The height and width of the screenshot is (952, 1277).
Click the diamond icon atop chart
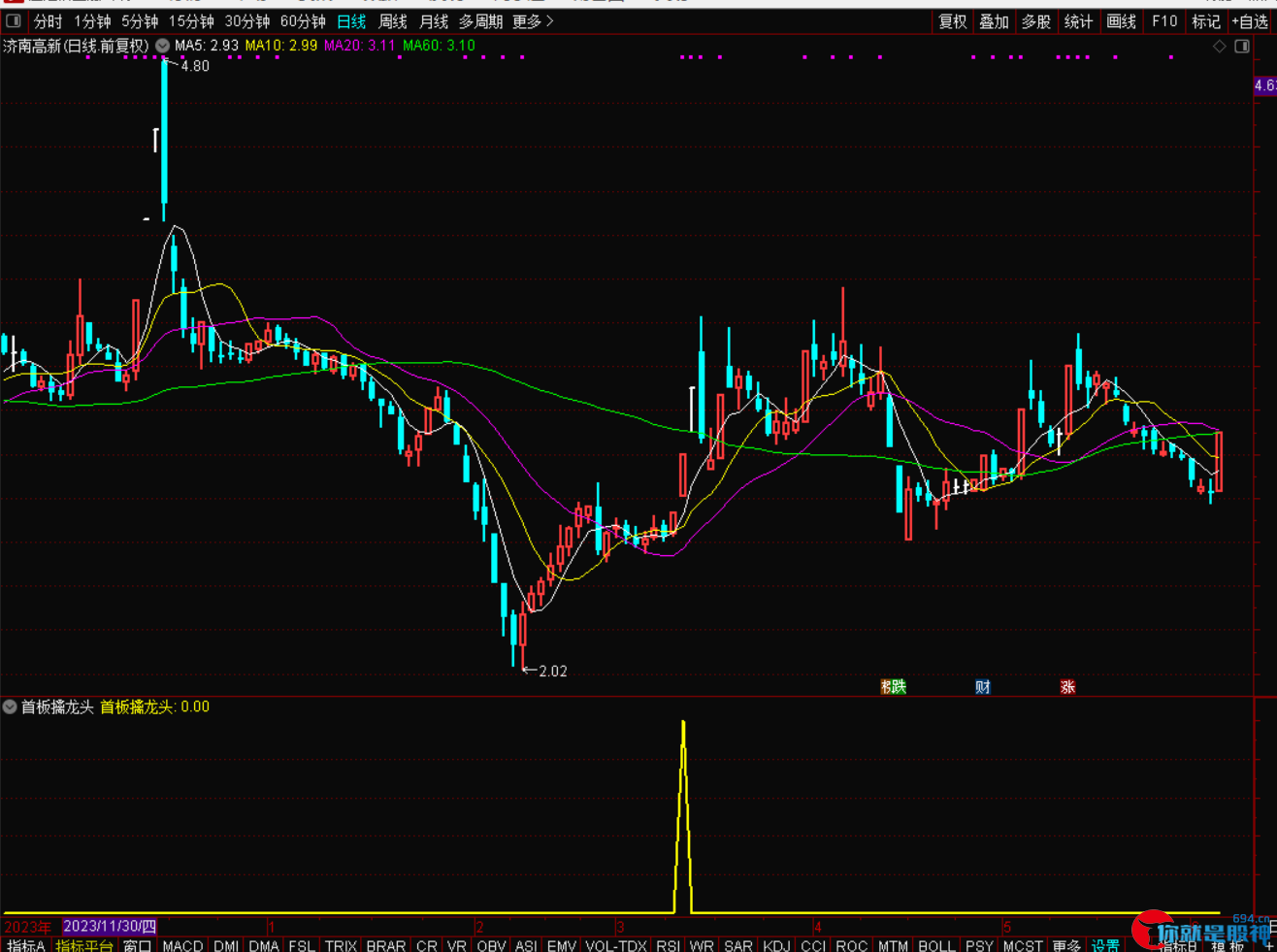pos(1220,47)
